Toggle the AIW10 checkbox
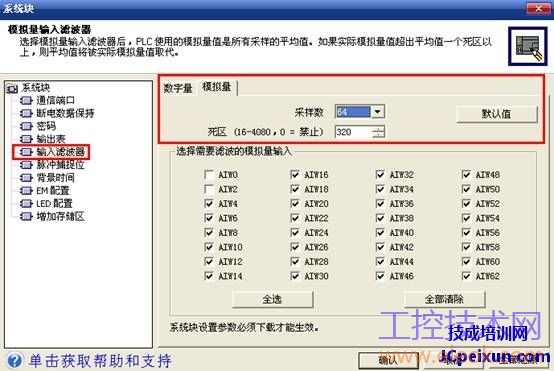Screen dimensions: 554x371 click(x=209, y=247)
